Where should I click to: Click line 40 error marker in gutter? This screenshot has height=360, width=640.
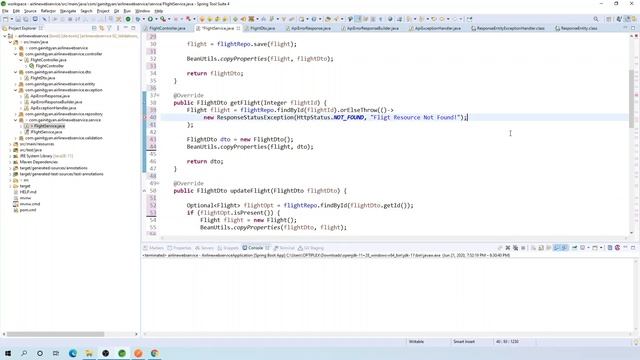pos(144,118)
